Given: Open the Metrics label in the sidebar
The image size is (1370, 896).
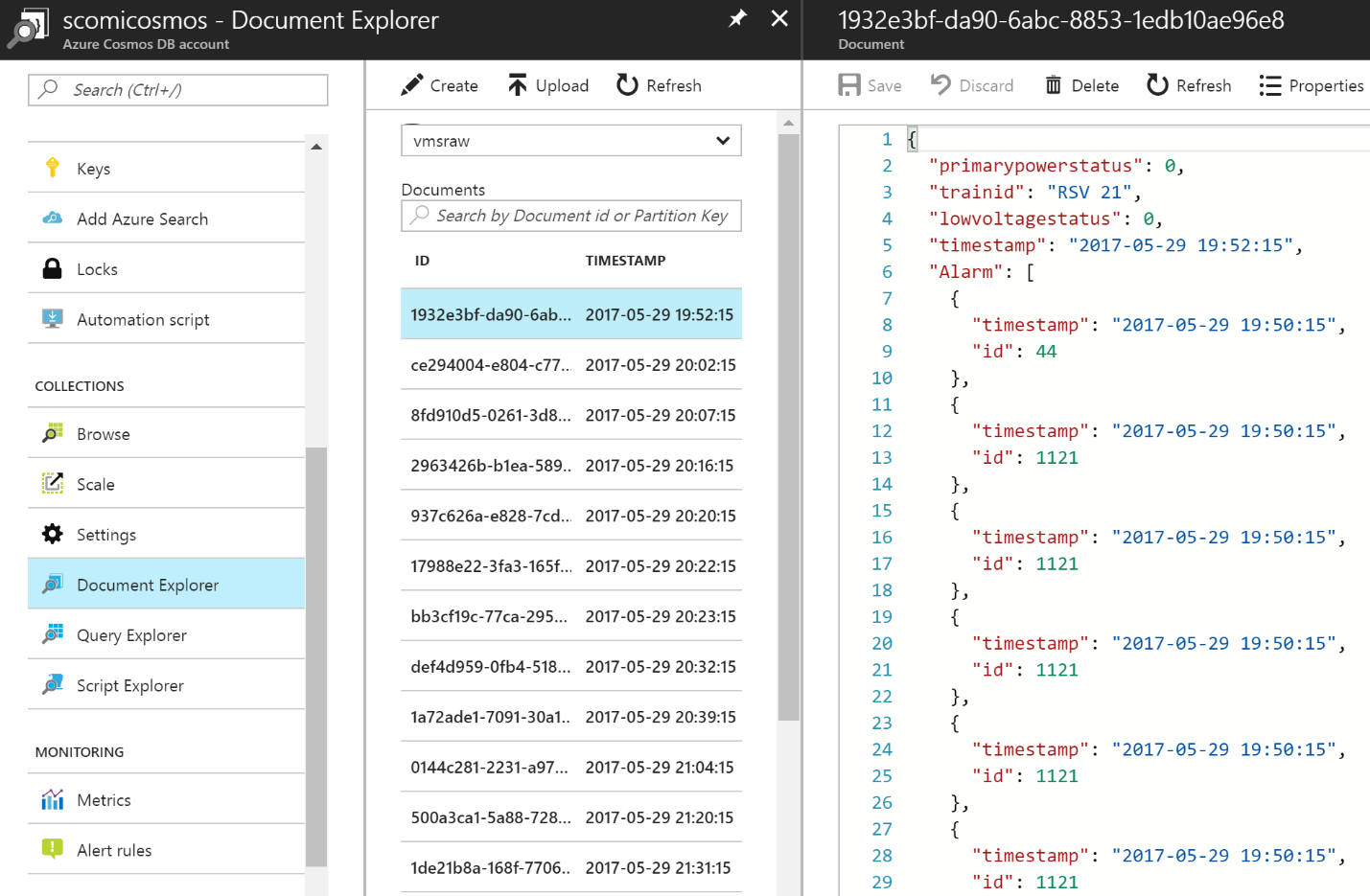Looking at the screenshot, I should [104, 800].
